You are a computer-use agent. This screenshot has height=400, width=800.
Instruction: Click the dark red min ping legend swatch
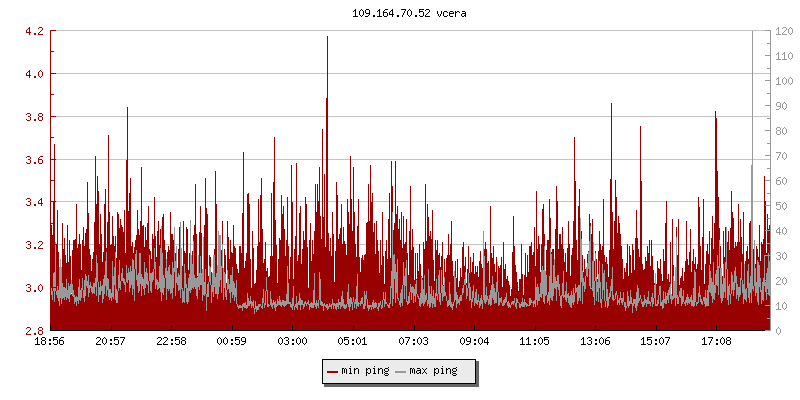333,371
